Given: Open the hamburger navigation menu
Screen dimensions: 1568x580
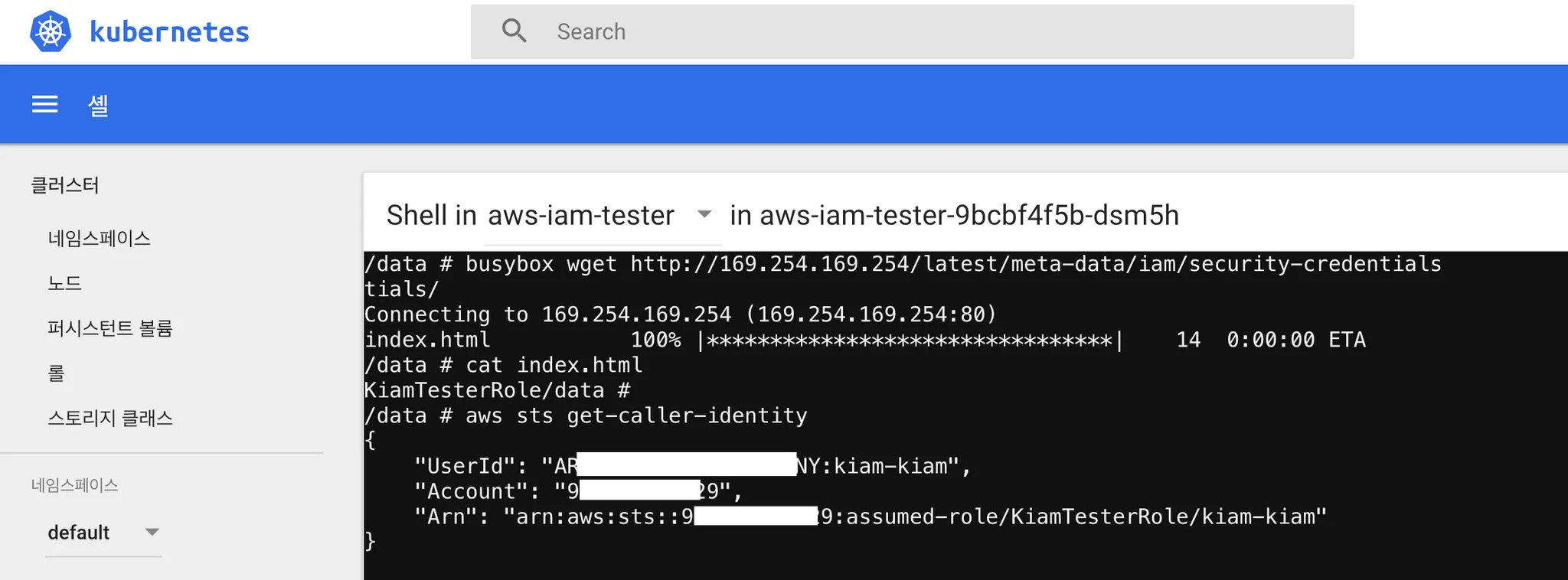Looking at the screenshot, I should 45,104.
